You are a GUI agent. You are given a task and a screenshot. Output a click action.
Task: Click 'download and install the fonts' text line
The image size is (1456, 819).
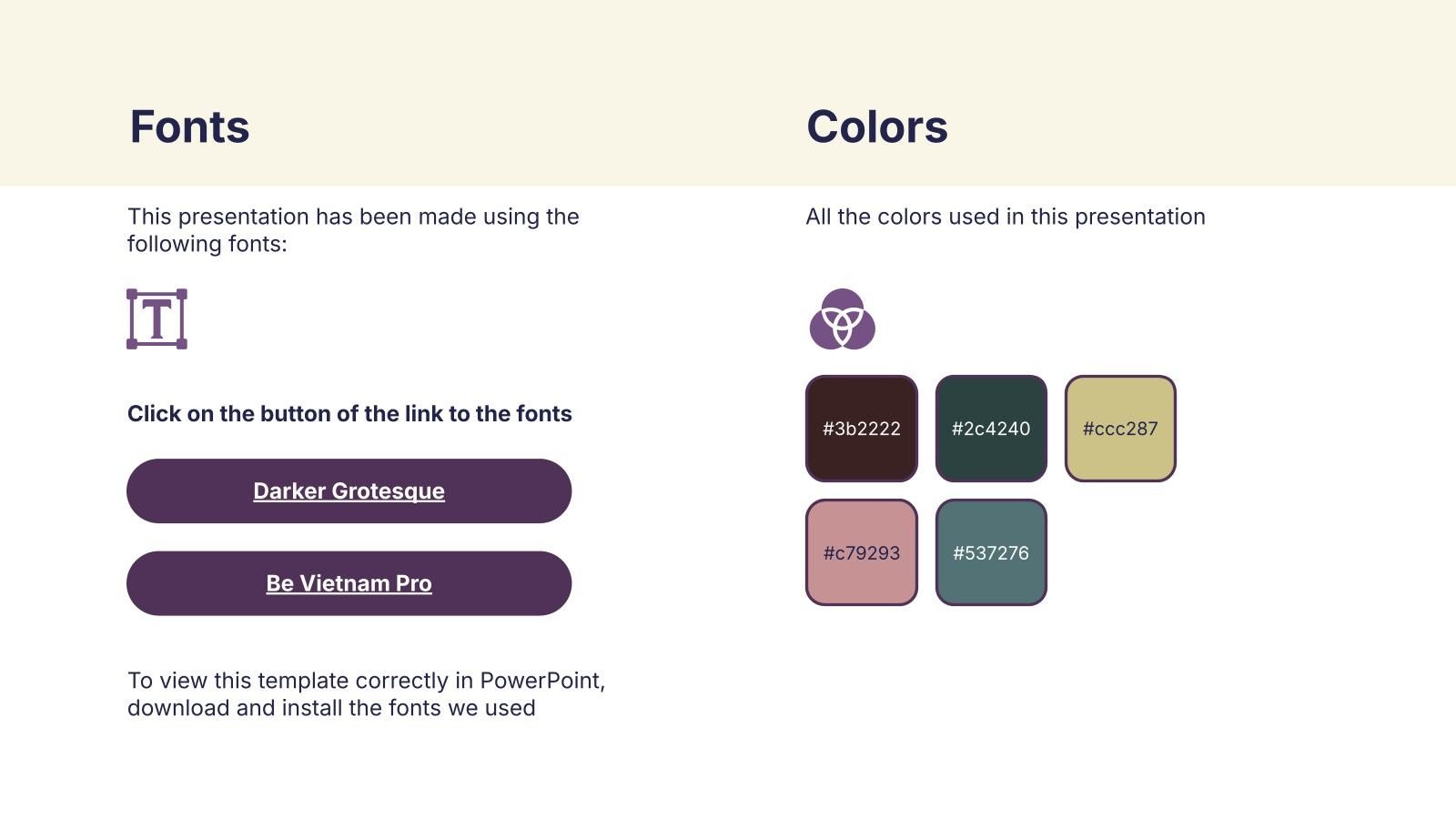click(x=331, y=708)
